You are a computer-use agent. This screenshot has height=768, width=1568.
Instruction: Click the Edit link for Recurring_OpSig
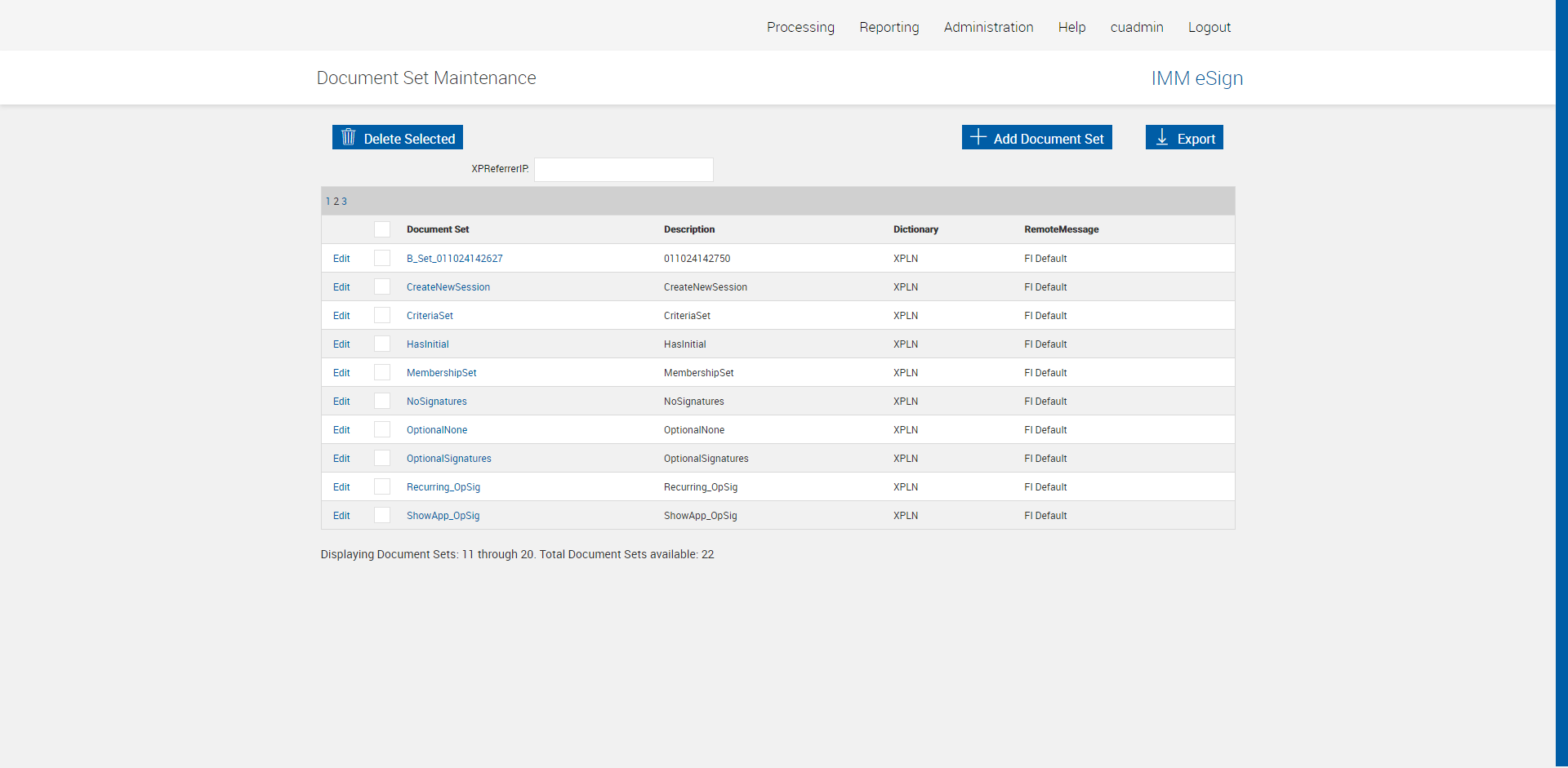pos(341,487)
